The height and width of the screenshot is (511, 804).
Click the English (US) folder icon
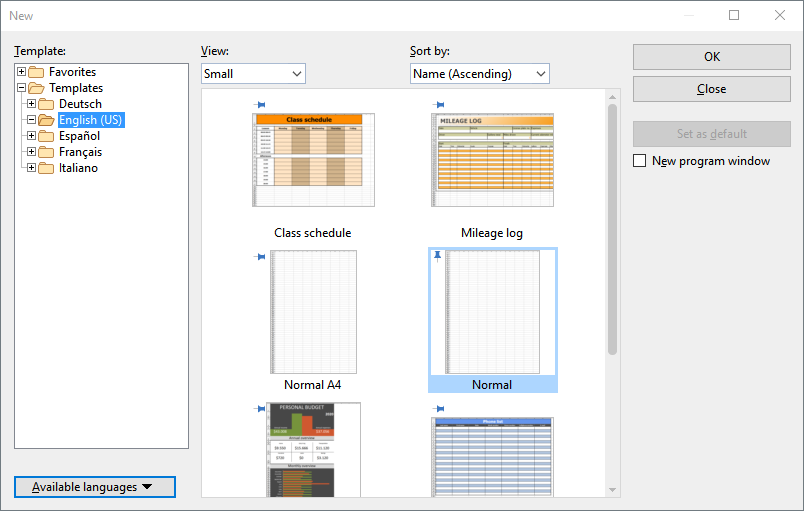coord(46,120)
